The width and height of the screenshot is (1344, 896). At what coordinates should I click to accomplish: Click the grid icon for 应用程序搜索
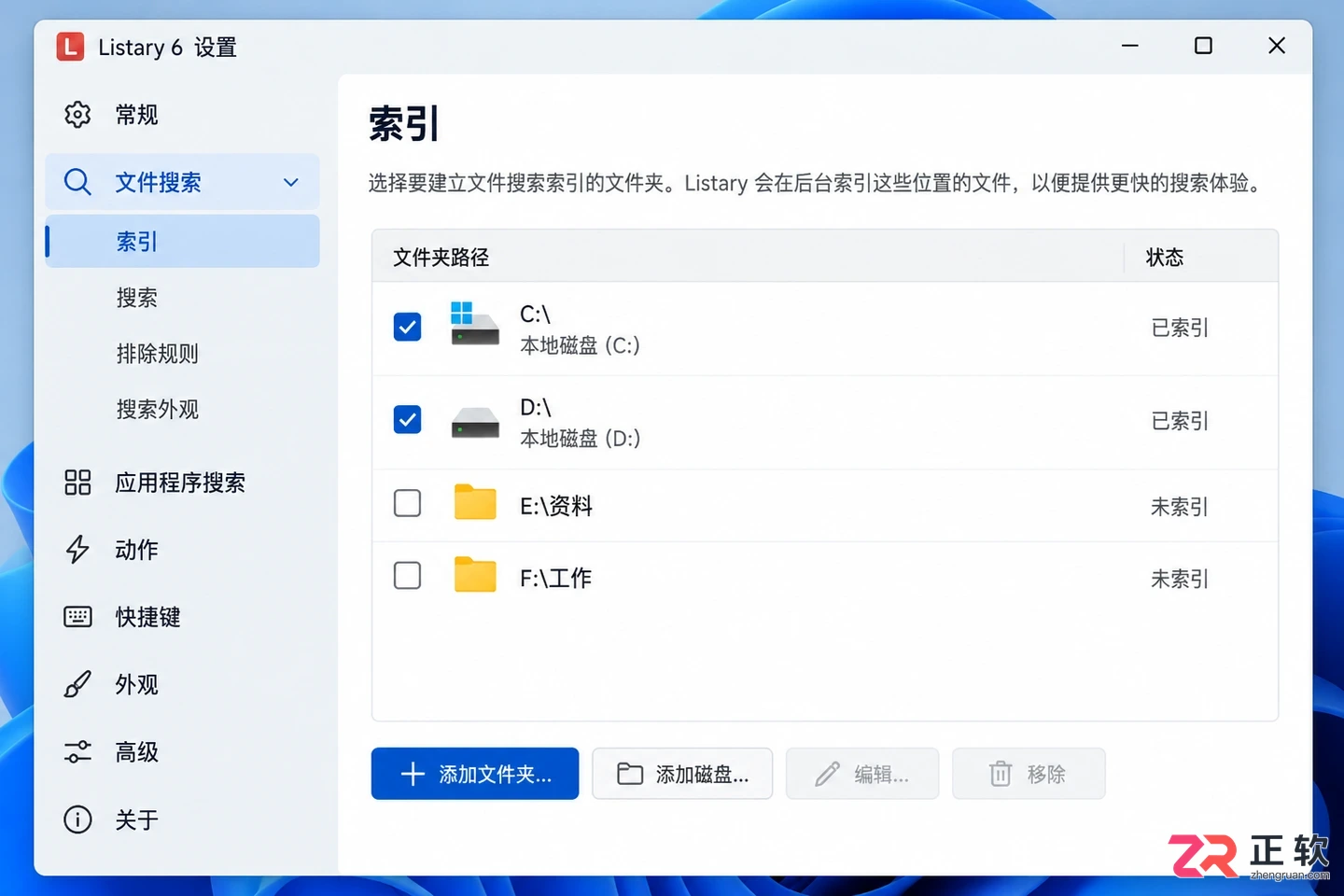(77, 483)
